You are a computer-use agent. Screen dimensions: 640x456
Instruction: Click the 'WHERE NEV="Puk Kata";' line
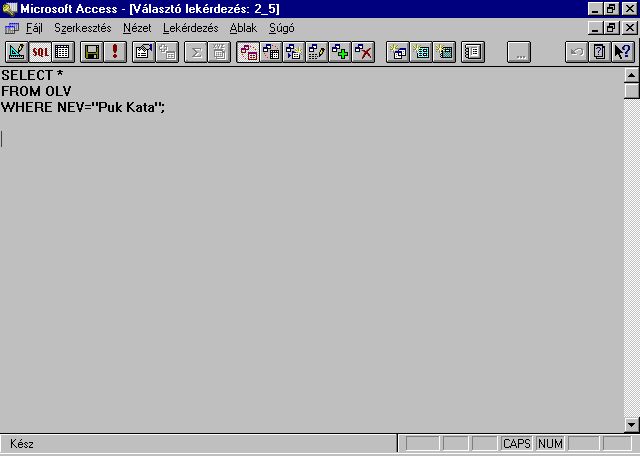[x=83, y=107]
